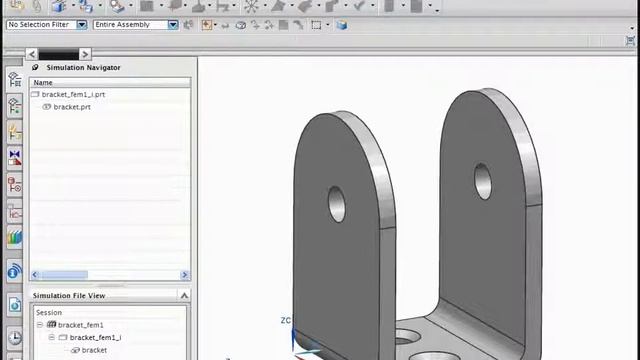Viewport: 640px width, 360px height.
Task: Click the Session label in the Simulation File View
Action: (49, 313)
